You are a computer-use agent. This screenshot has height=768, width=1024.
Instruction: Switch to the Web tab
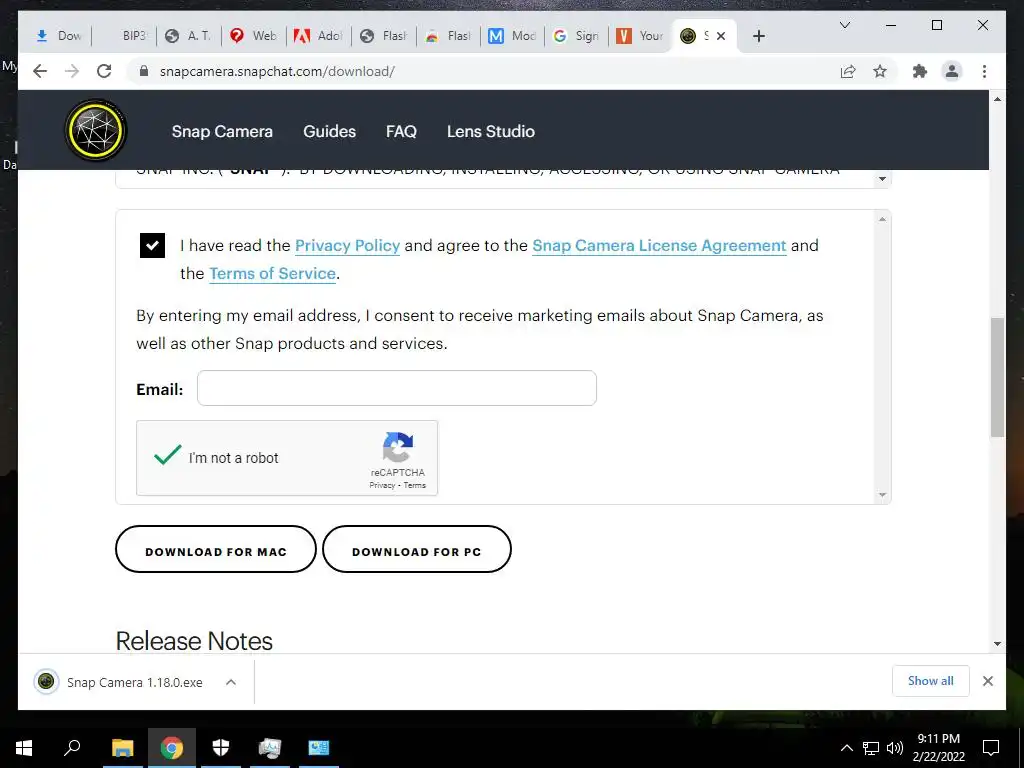(x=255, y=36)
